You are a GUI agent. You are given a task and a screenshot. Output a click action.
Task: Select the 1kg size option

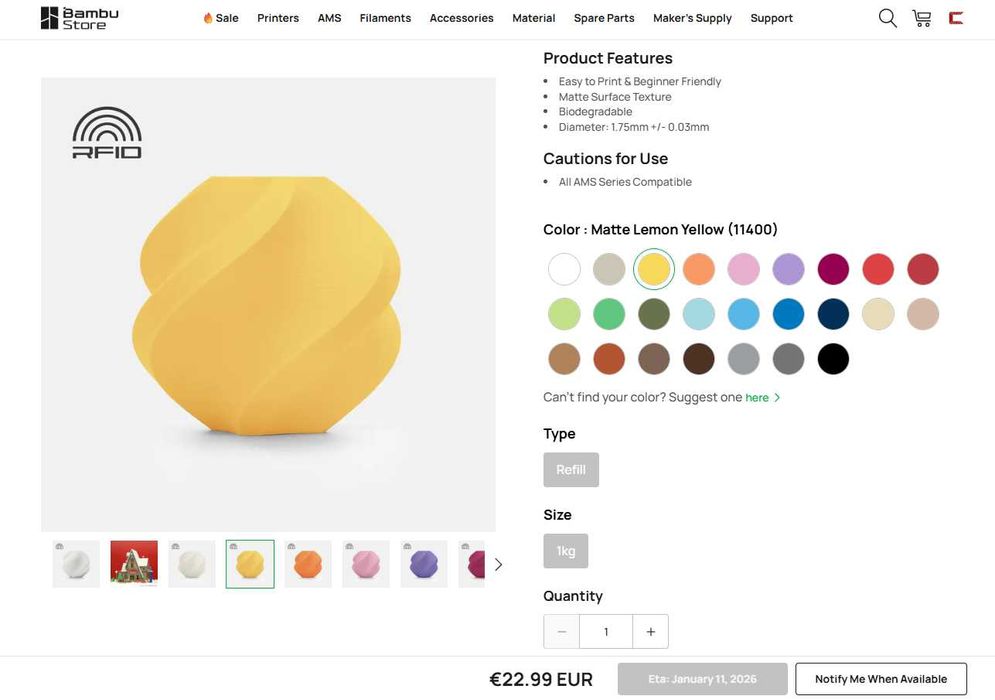pyautogui.click(x=566, y=551)
